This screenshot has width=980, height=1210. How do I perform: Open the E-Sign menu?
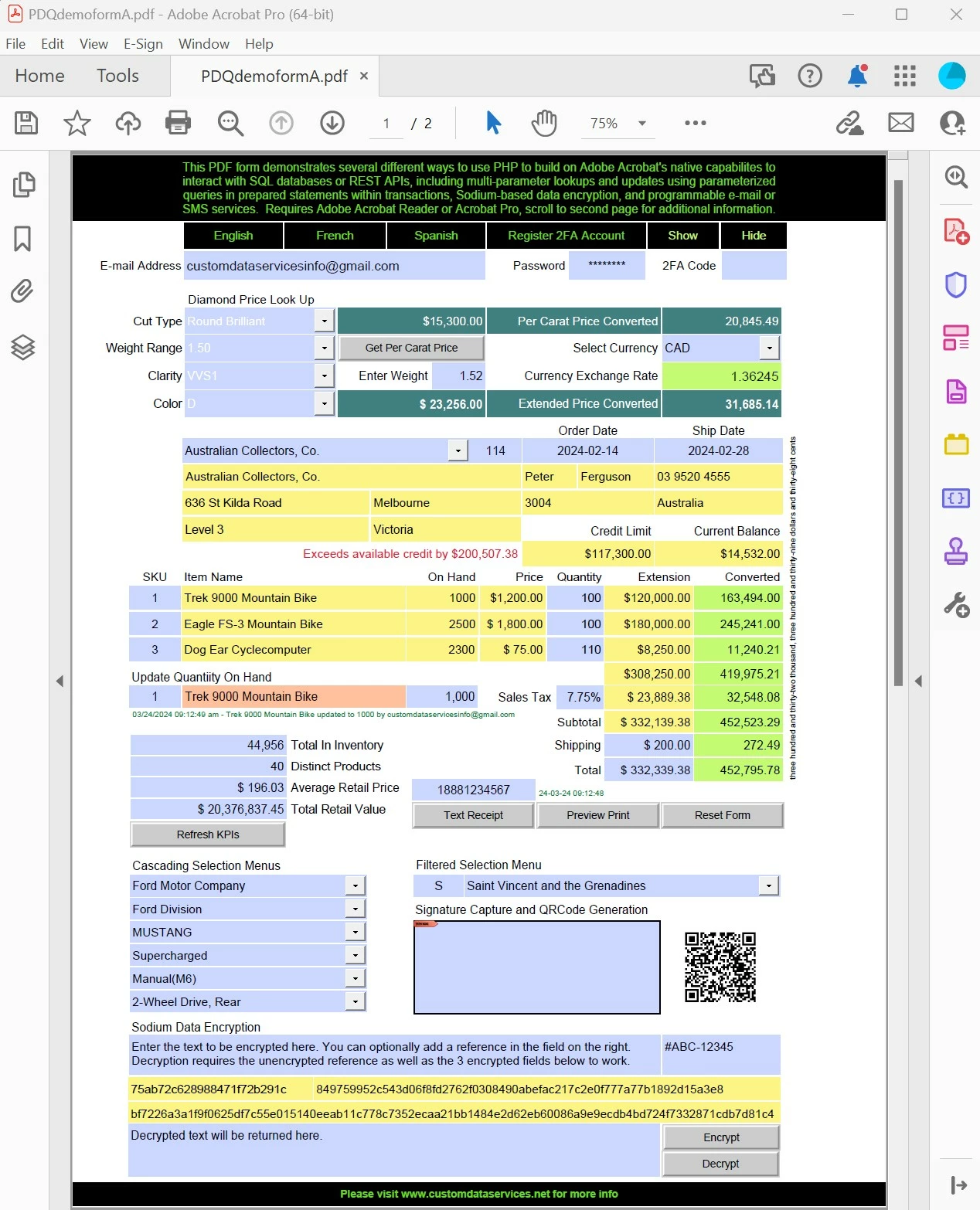point(143,44)
